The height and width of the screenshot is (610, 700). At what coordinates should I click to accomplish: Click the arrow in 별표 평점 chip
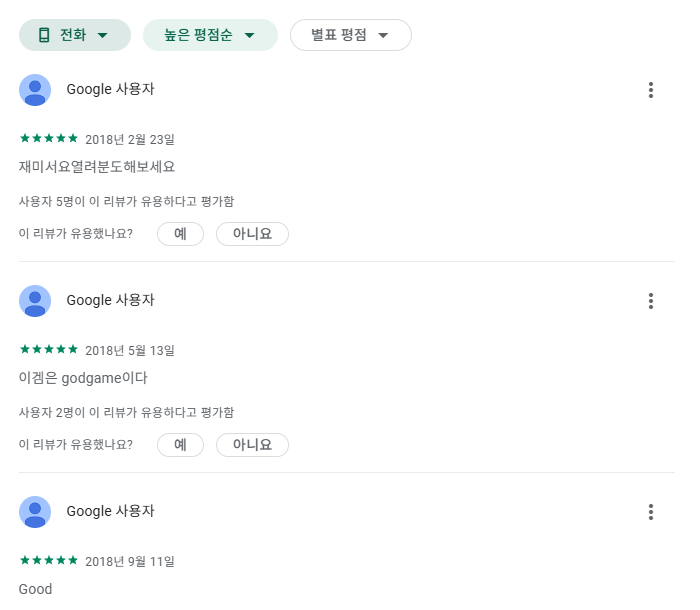point(383,35)
